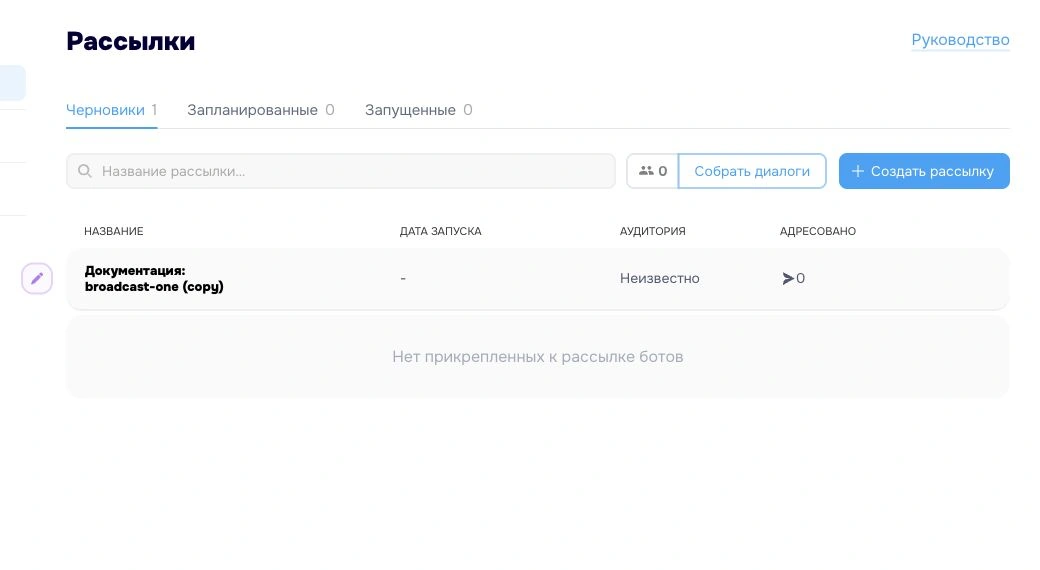Click the ДАТА ЗАПУСКА column header
Image resolution: width=1040 pixels, height=570 pixels.
(x=440, y=231)
